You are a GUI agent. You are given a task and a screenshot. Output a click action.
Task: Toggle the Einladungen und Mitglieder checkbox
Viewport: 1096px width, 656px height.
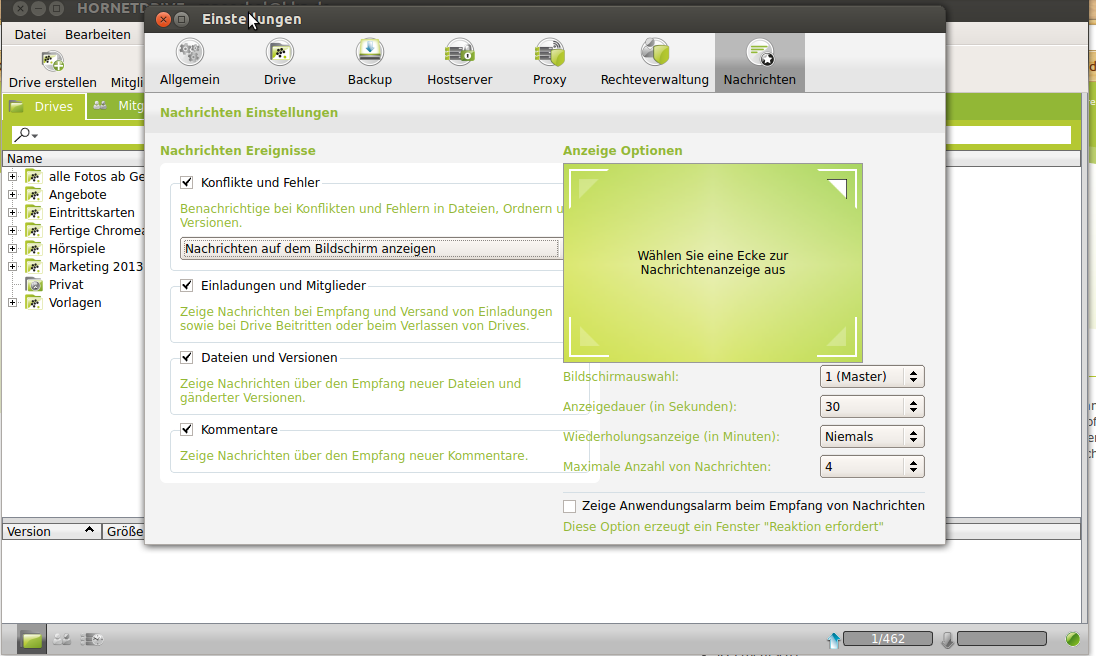point(187,285)
